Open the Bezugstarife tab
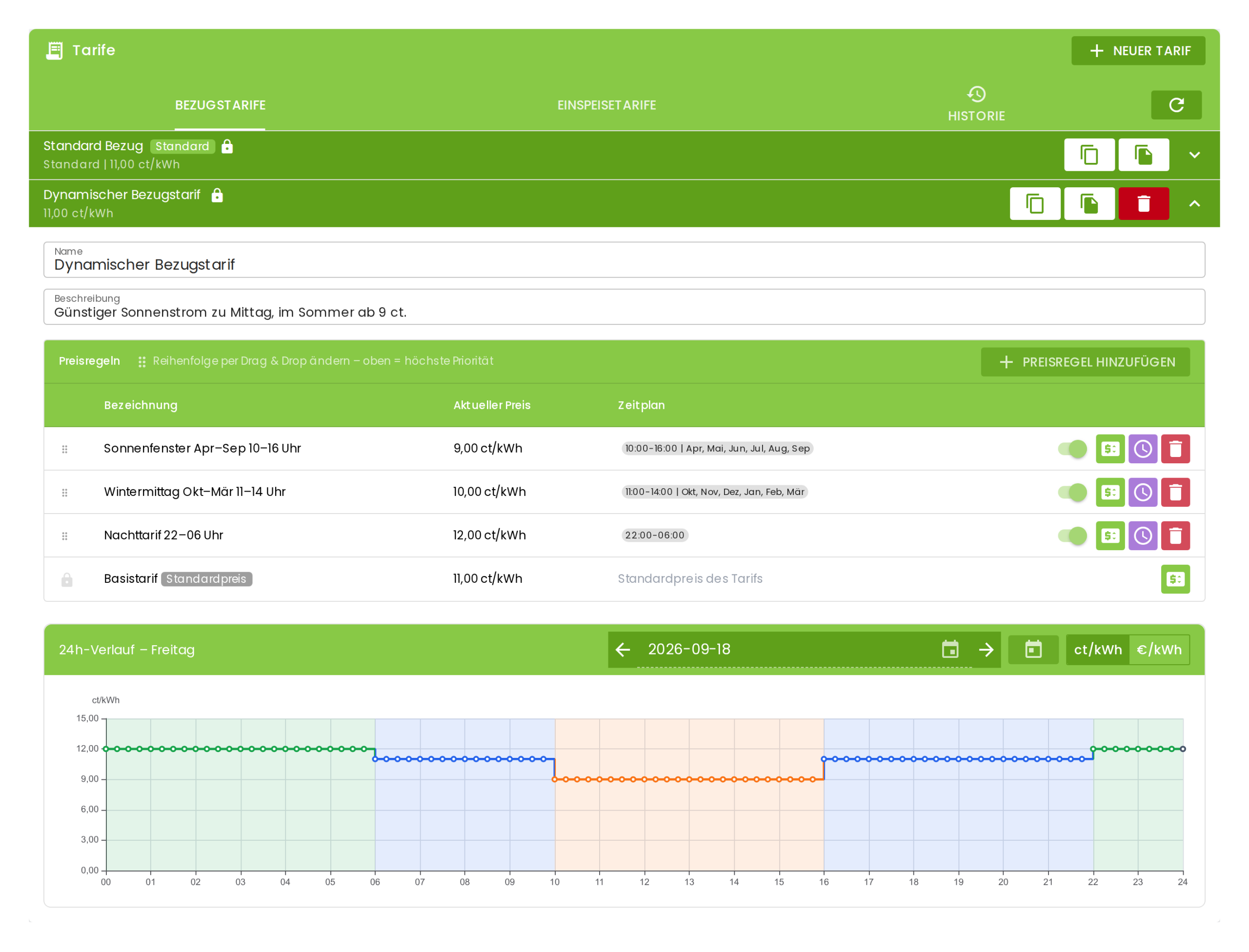The image size is (1249, 952). point(221,105)
